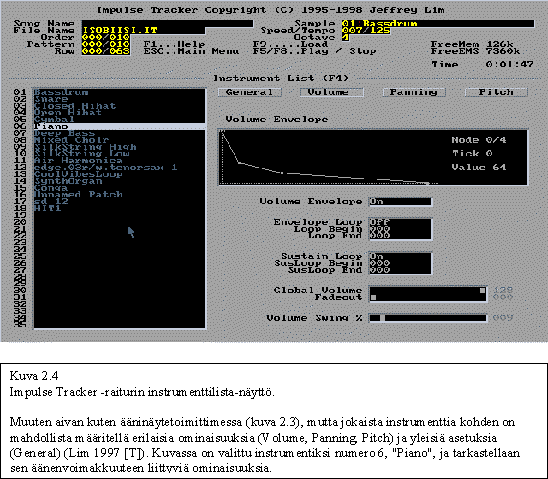The height and width of the screenshot is (479, 548).
Task: Select the Air Harmonica instrument
Action: coord(119,160)
